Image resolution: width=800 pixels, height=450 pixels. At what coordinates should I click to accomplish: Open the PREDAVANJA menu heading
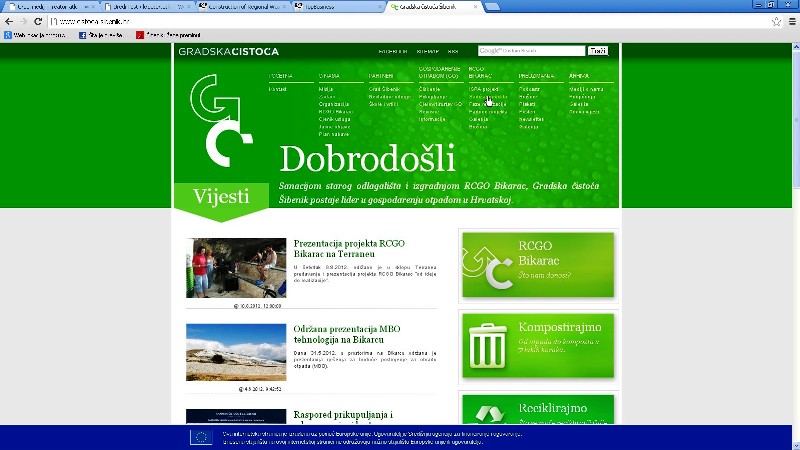tap(536, 76)
